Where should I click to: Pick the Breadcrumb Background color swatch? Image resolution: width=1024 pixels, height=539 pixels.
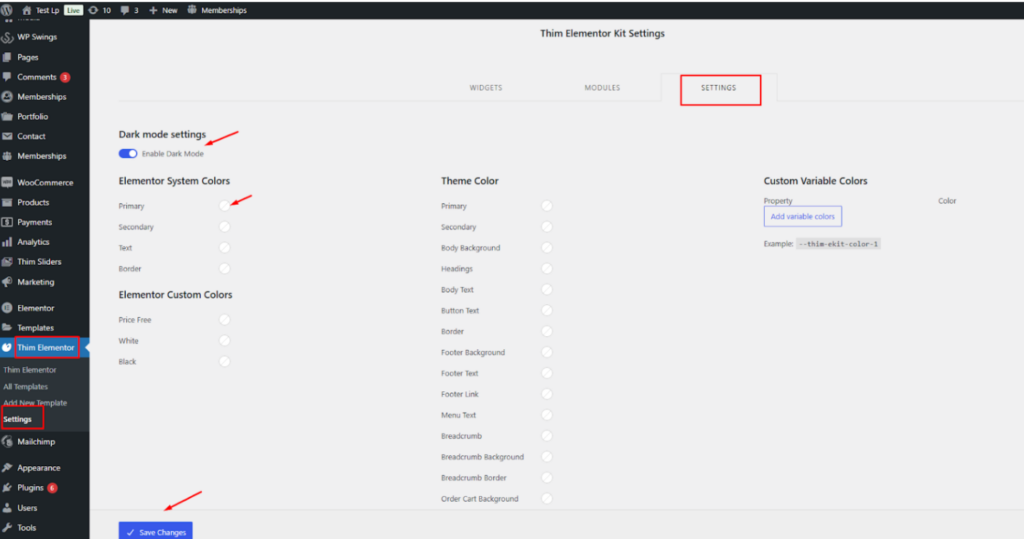(x=547, y=457)
